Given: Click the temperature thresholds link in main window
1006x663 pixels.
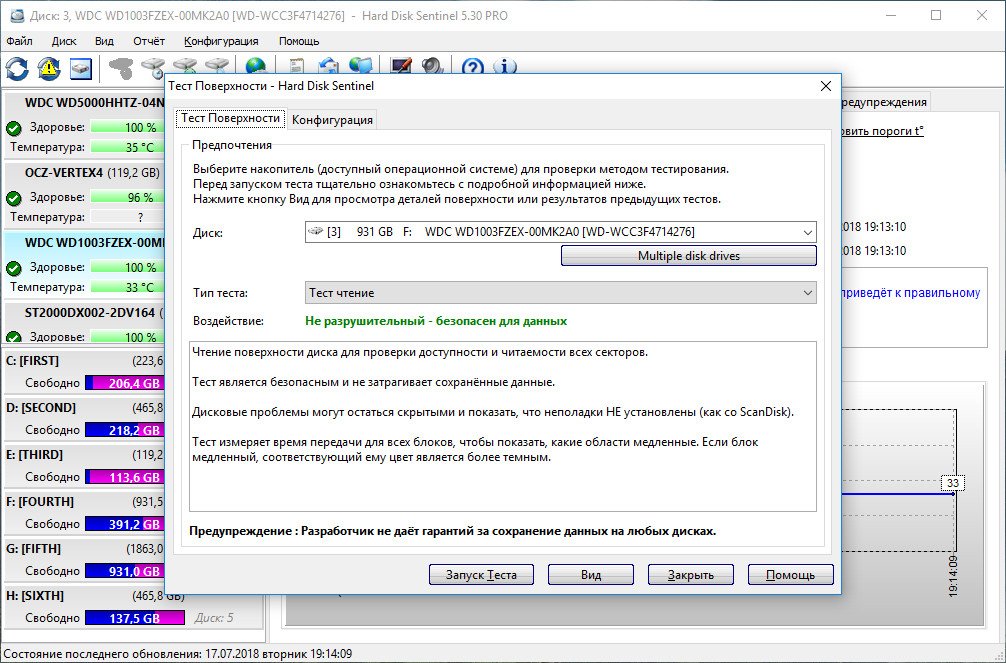Looking at the screenshot, I should pos(883,131).
